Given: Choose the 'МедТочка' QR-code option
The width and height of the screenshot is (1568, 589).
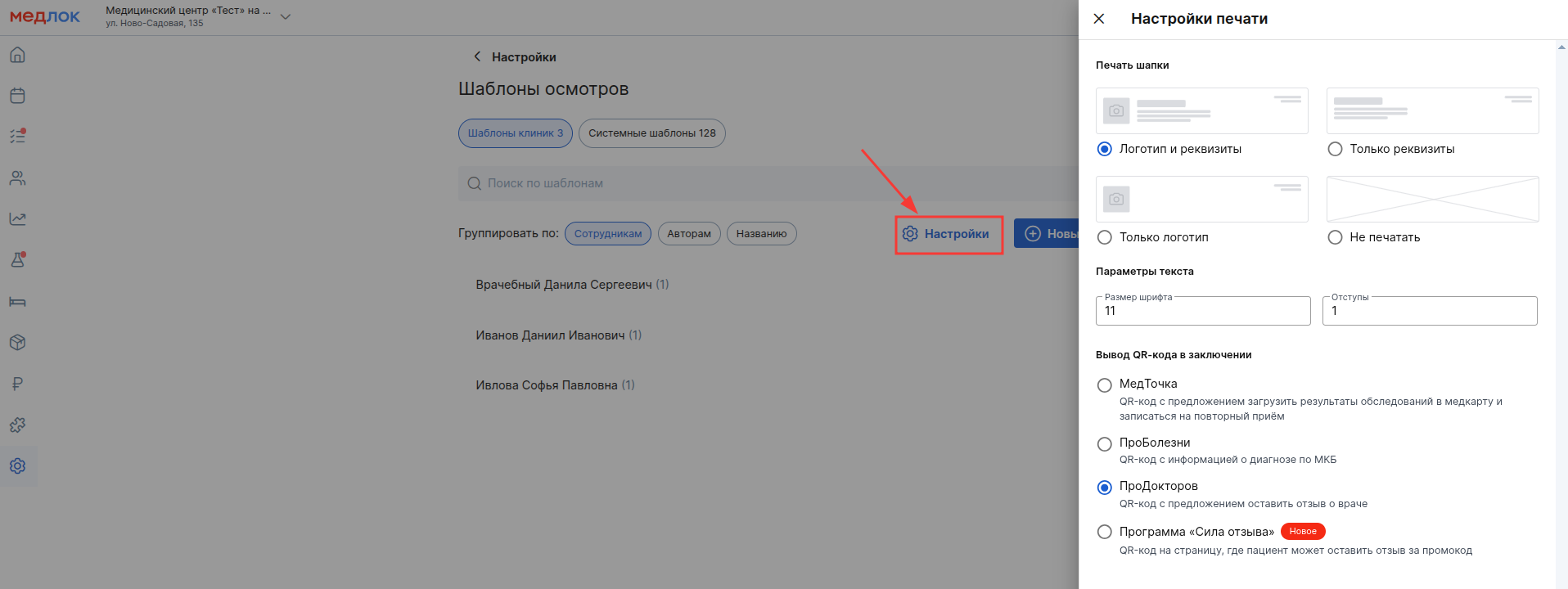Looking at the screenshot, I should tap(1104, 385).
